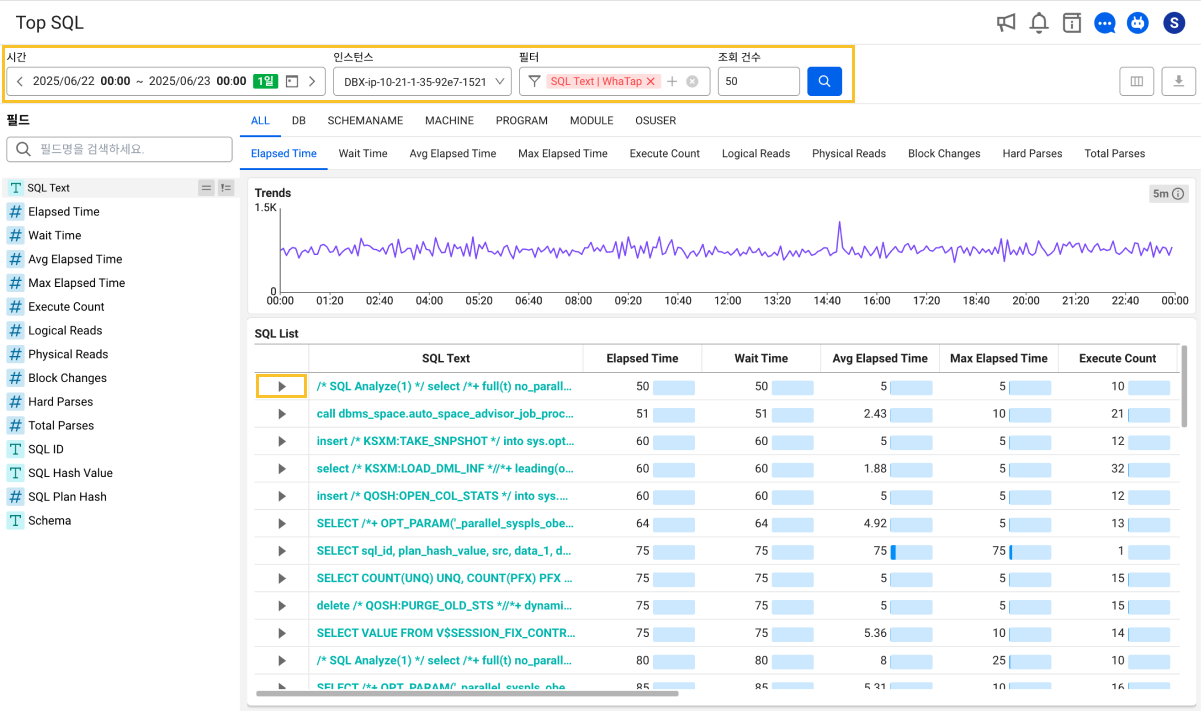The width and height of the screenshot is (1201, 711).
Task: Select the SQL Hash Value field
Action: pyautogui.click(x=70, y=473)
